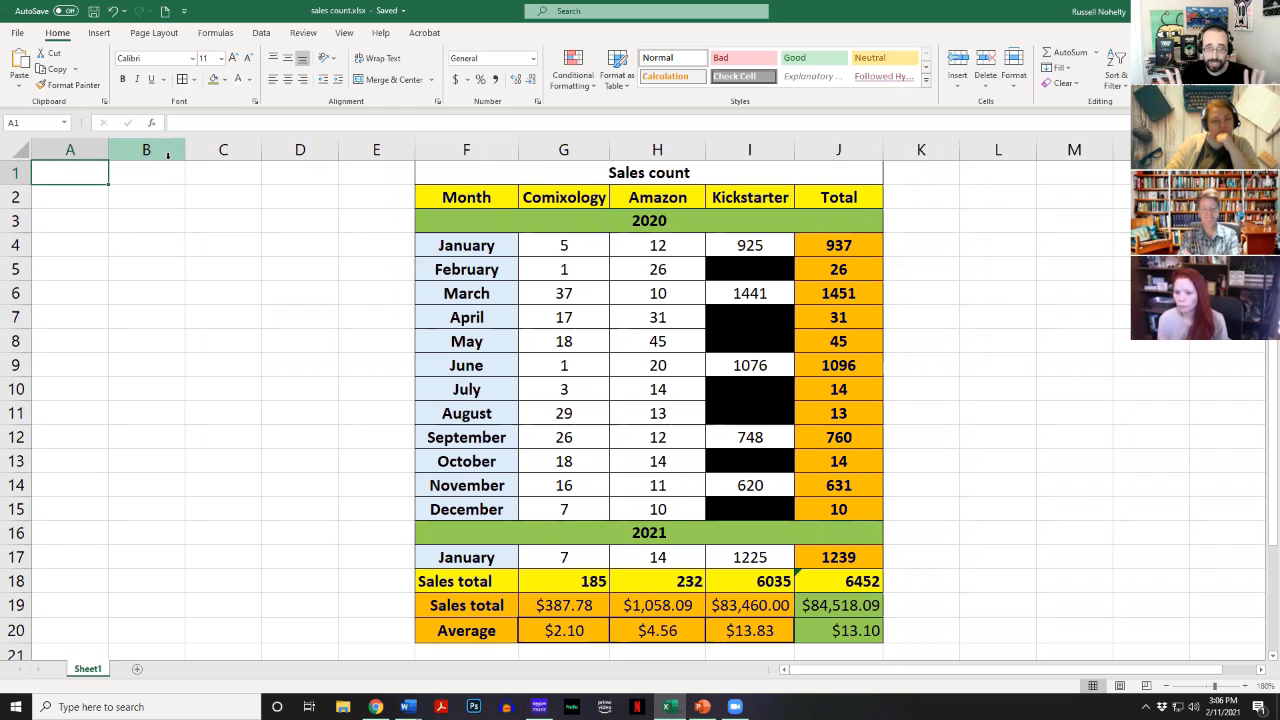Expand Merge & Center dropdown arrow
This screenshot has height=720, width=1280.
tap(431, 79)
